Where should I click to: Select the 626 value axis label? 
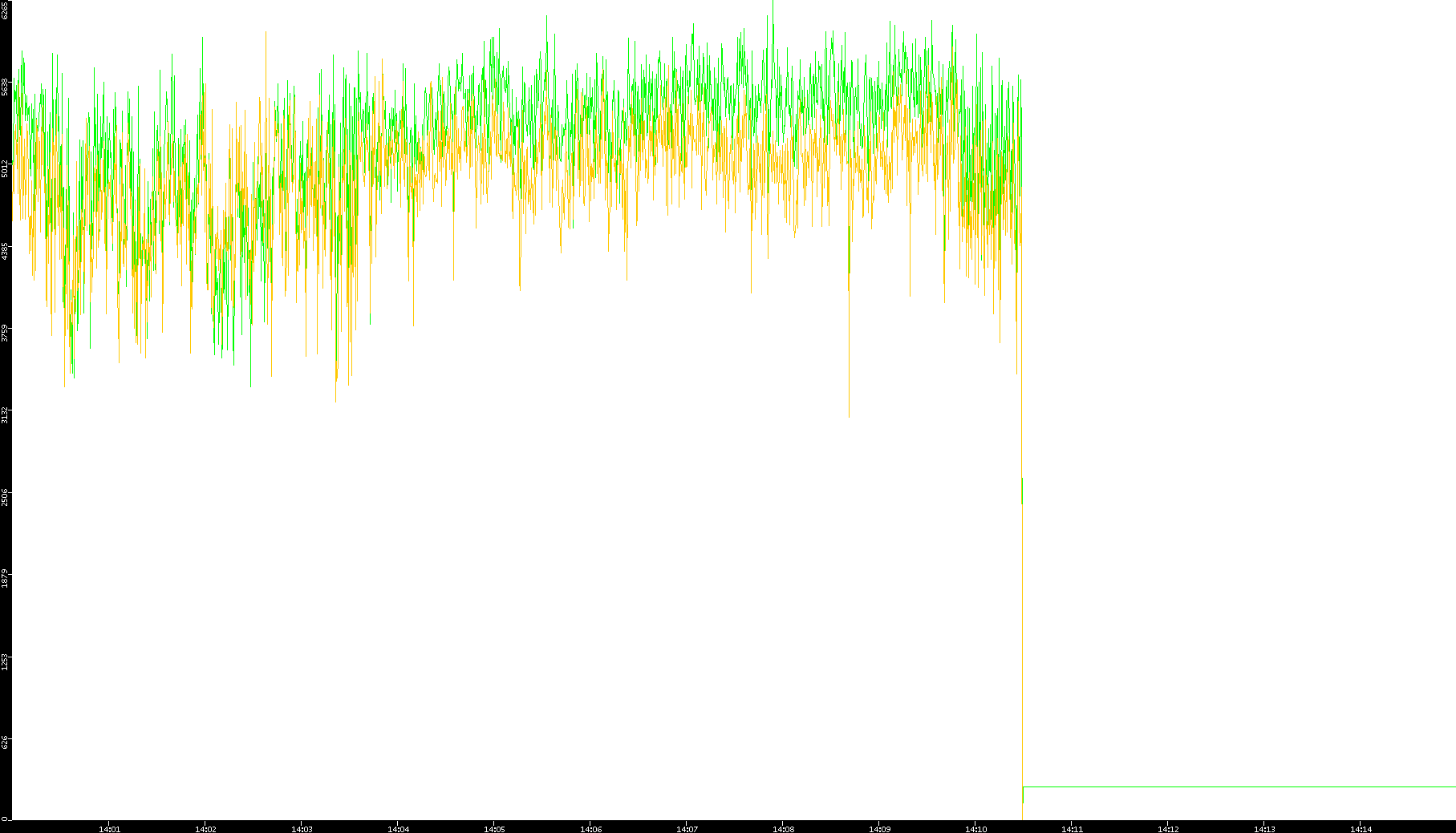point(5,742)
